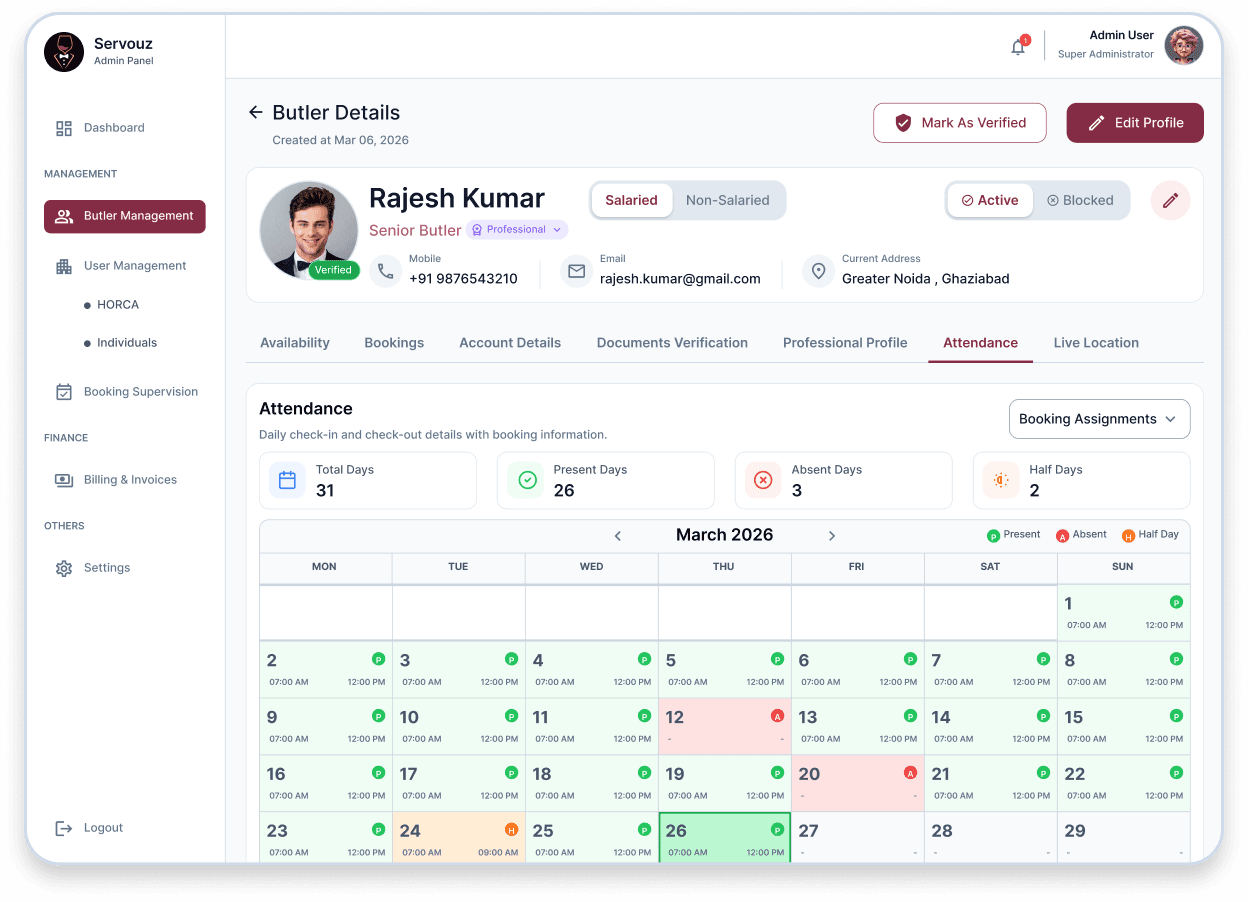The image size is (1248, 902).
Task: Click the Present Days checkmark icon
Action: click(527, 480)
